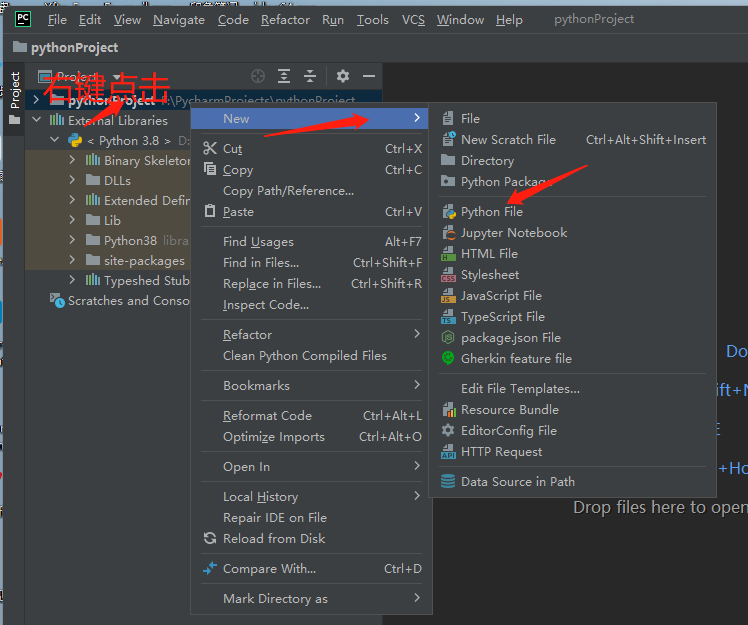Click the Paste clipboard icon

pos(210,211)
